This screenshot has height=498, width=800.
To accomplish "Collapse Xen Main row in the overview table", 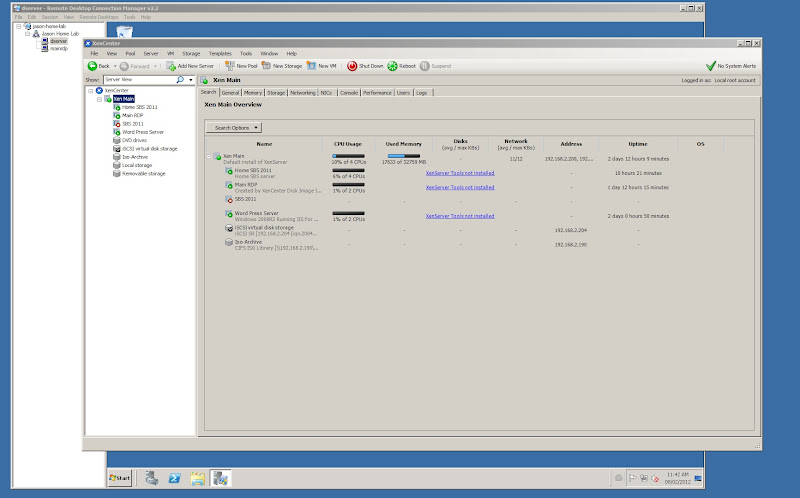I will coord(211,157).
